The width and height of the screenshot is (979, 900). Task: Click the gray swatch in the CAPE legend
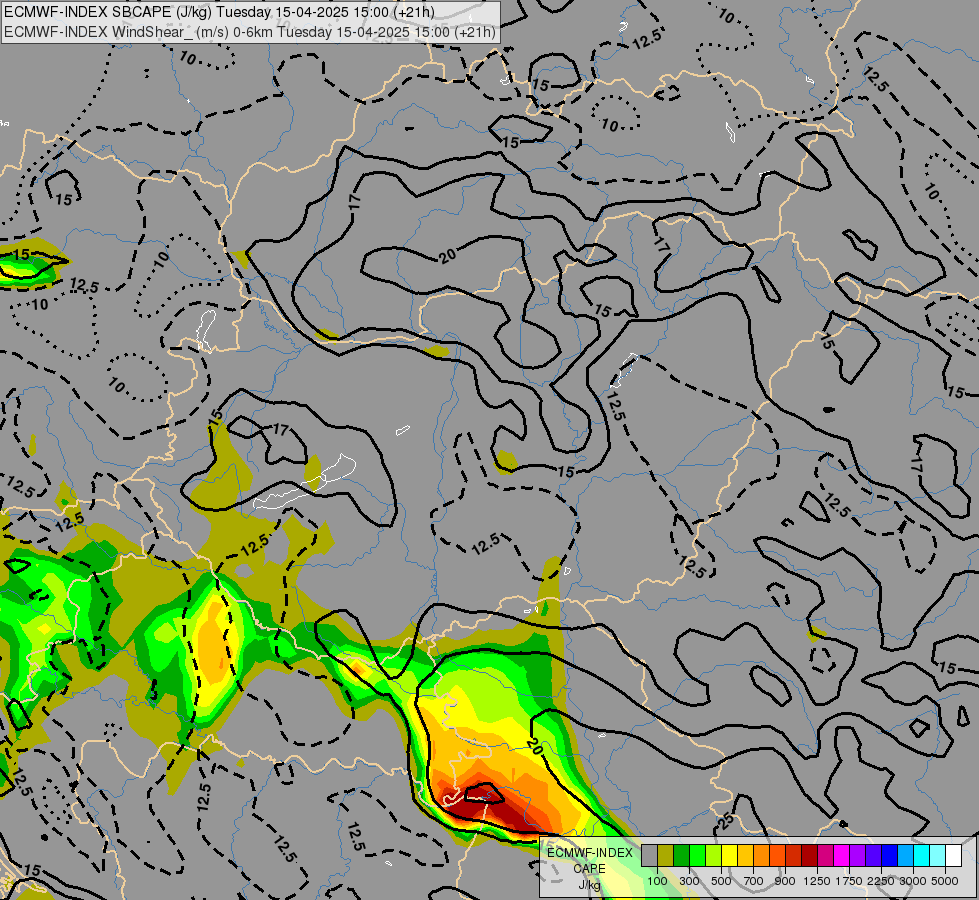tap(649, 855)
